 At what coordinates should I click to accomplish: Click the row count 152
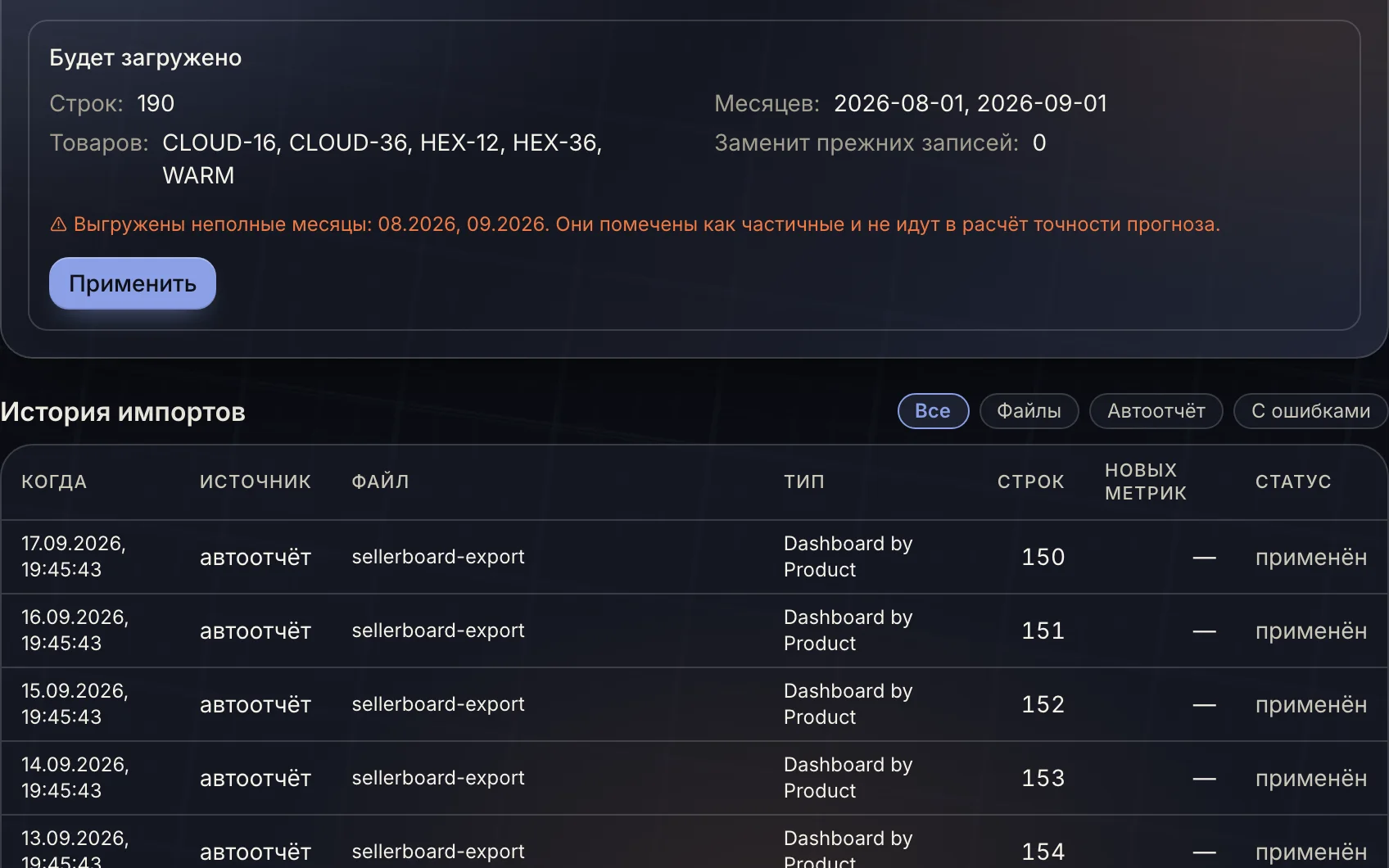click(1043, 705)
